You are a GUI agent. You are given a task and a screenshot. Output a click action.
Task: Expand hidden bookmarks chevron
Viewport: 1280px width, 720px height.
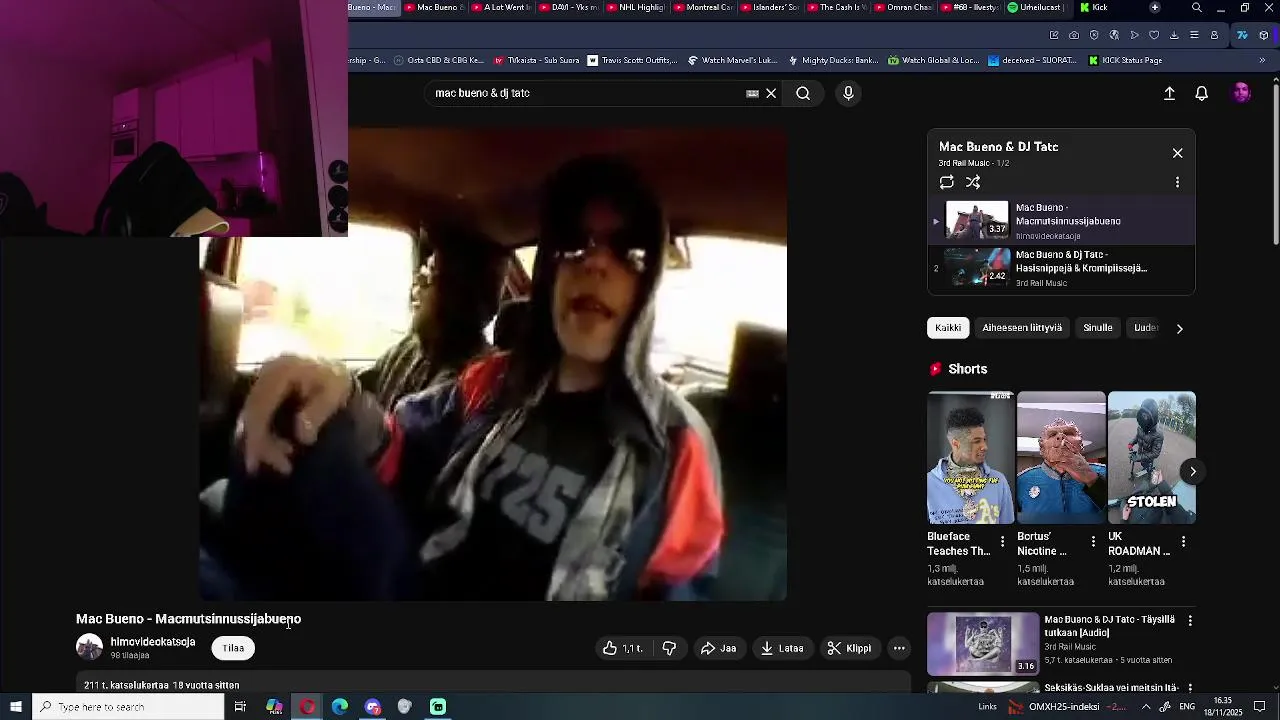tap(1262, 60)
